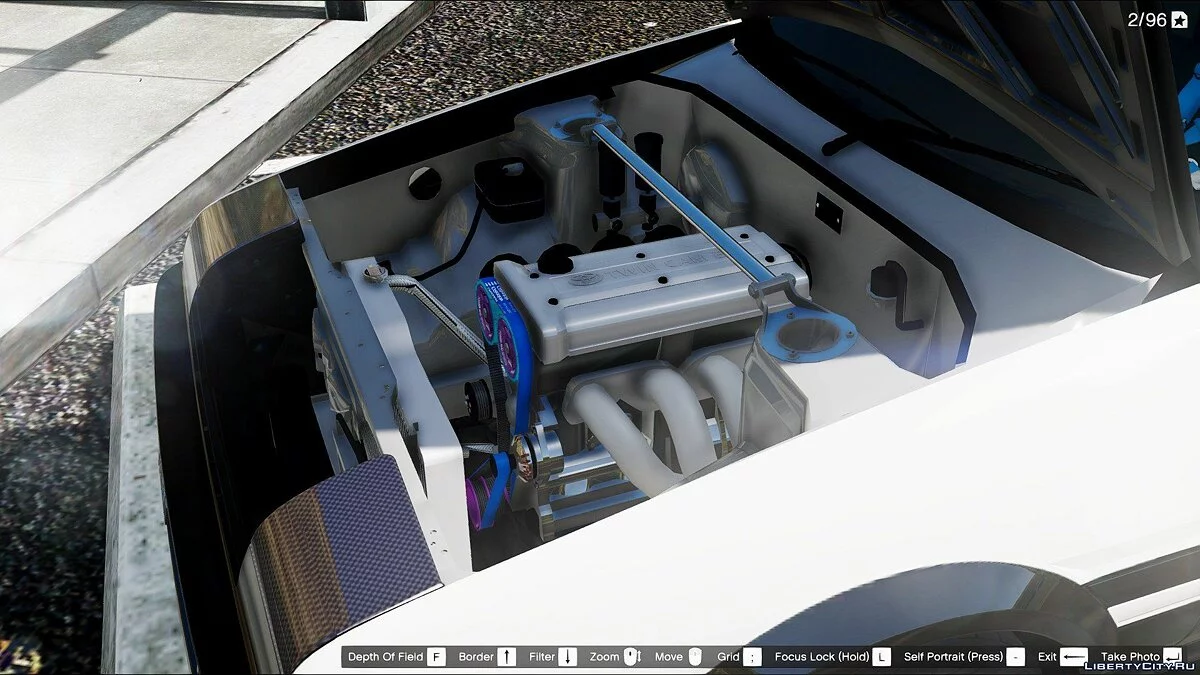Image resolution: width=1200 pixels, height=675 pixels.
Task: Click the semicolon key icon beside Grid
Action: [753, 657]
